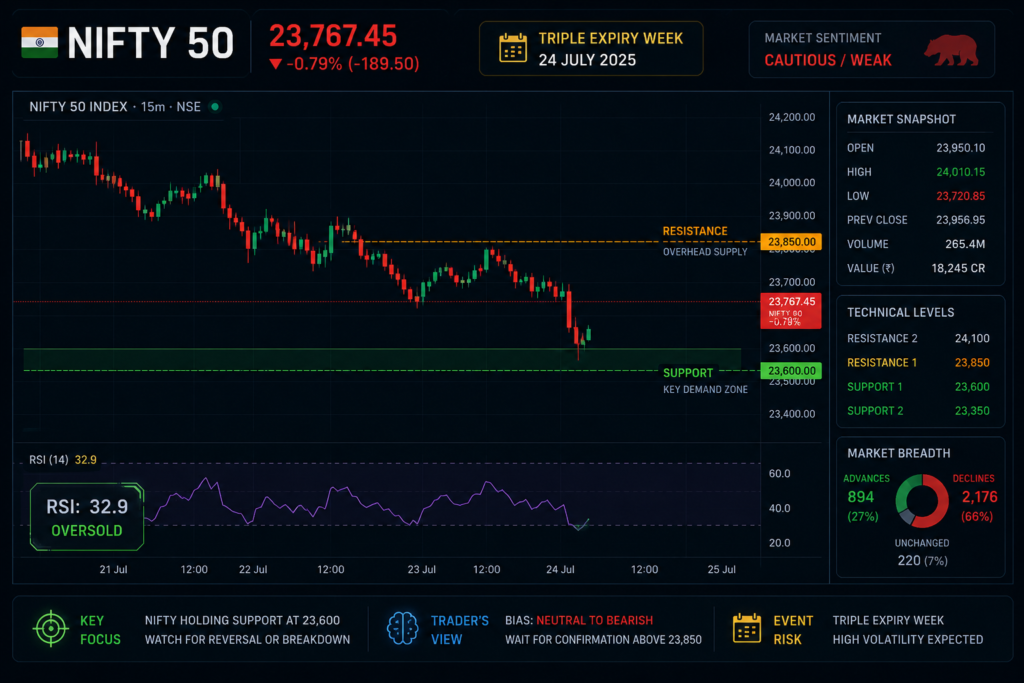1024x683 pixels.
Task: Click the 23 Jul date on time axis
Action: 421,569
